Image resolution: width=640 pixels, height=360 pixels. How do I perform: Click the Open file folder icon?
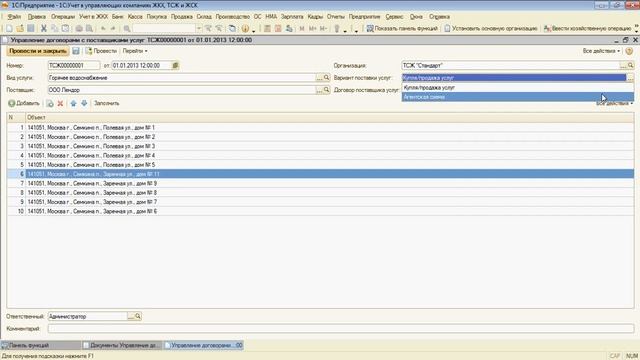tap(20, 29)
